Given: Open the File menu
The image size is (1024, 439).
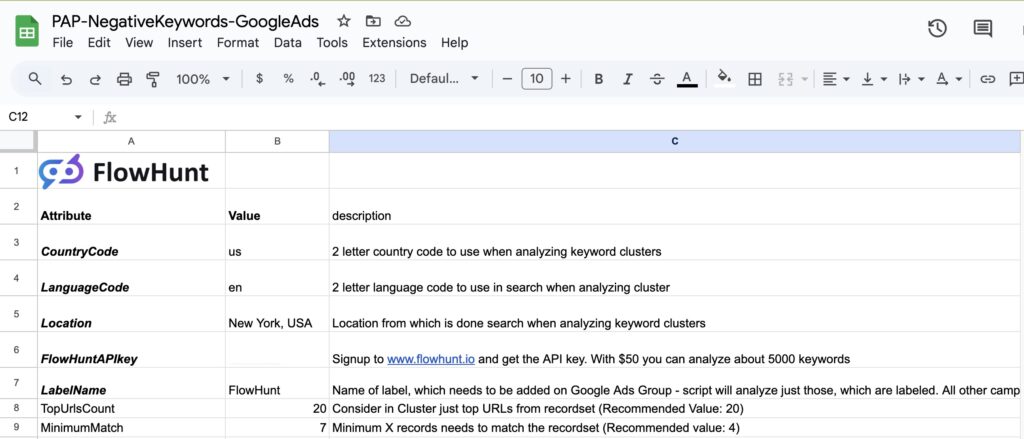Looking at the screenshot, I should point(62,42).
